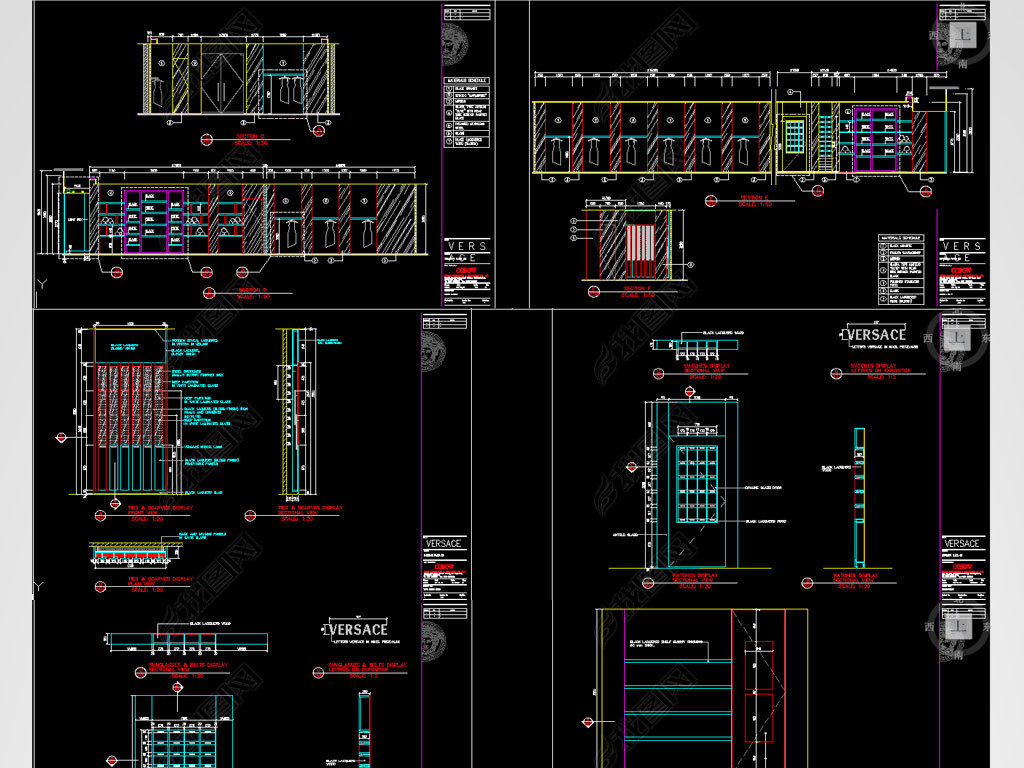Select the Ties & Scarves Display Plan View label
Viewport: 1024px width, 768px height.
tap(159, 581)
